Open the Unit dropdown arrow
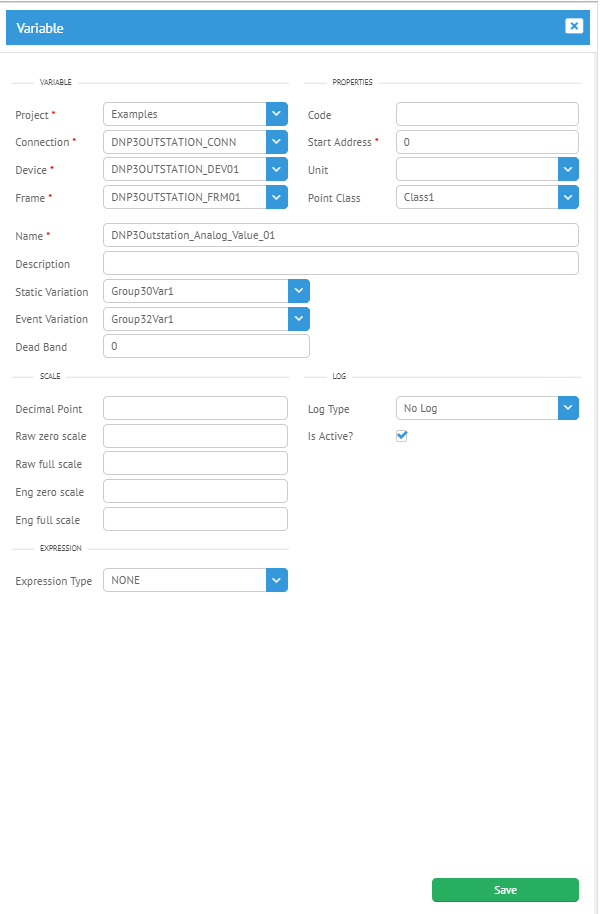600x914 pixels. coord(568,170)
